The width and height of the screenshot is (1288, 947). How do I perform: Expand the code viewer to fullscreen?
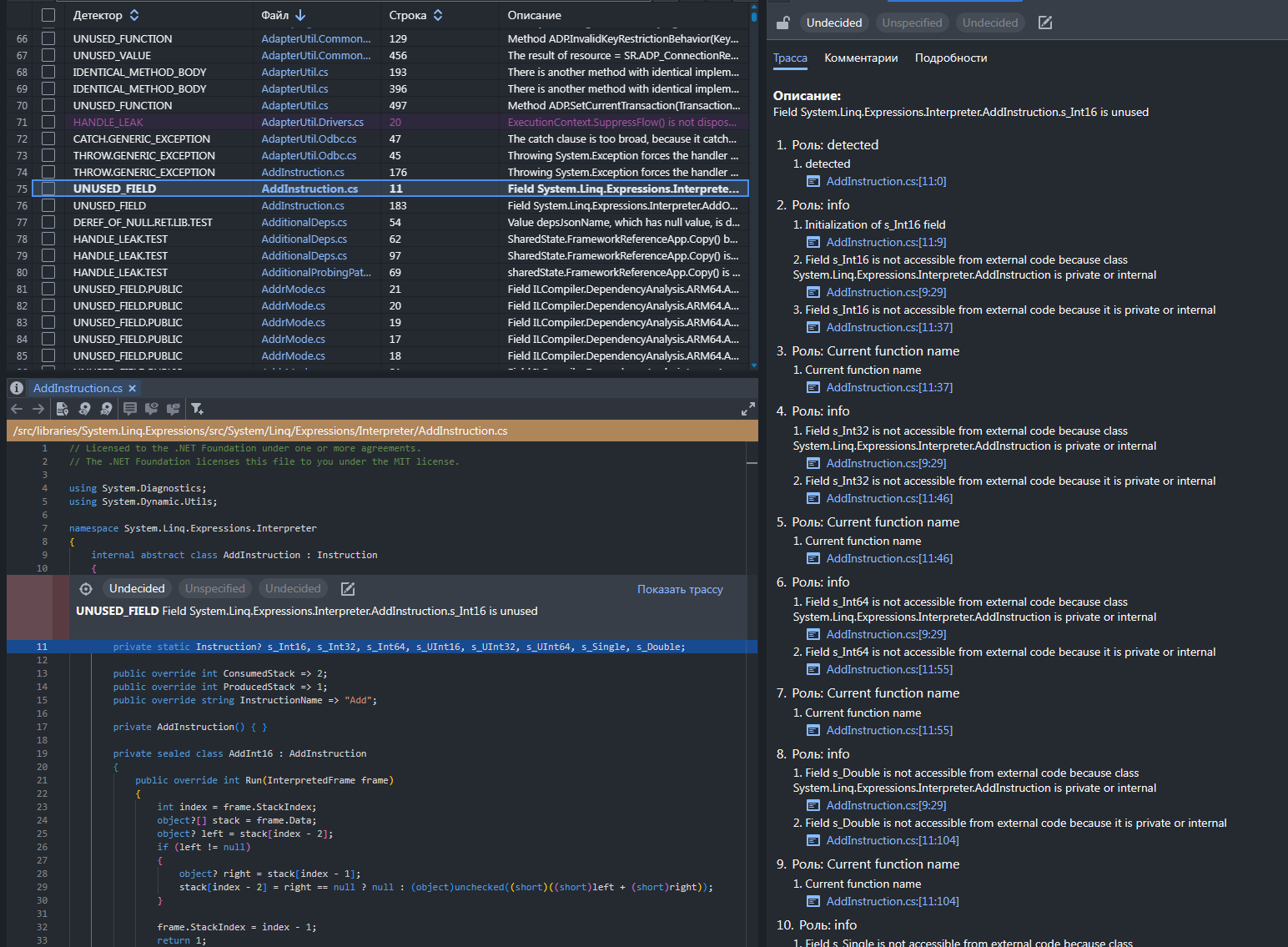click(747, 409)
